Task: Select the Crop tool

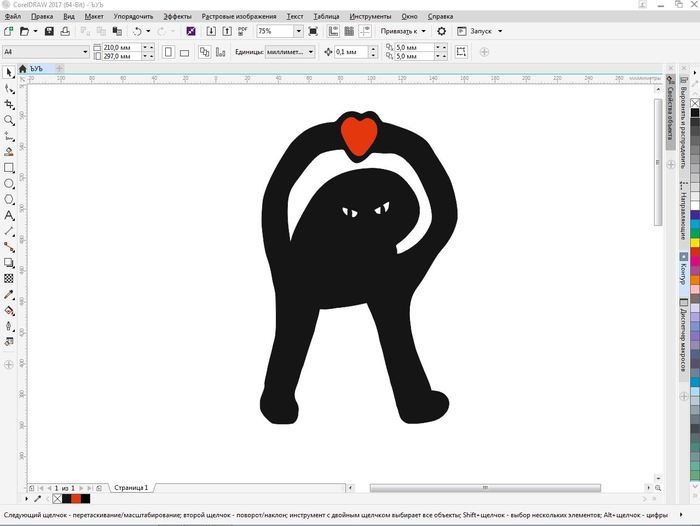Action: tap(9, 104)
